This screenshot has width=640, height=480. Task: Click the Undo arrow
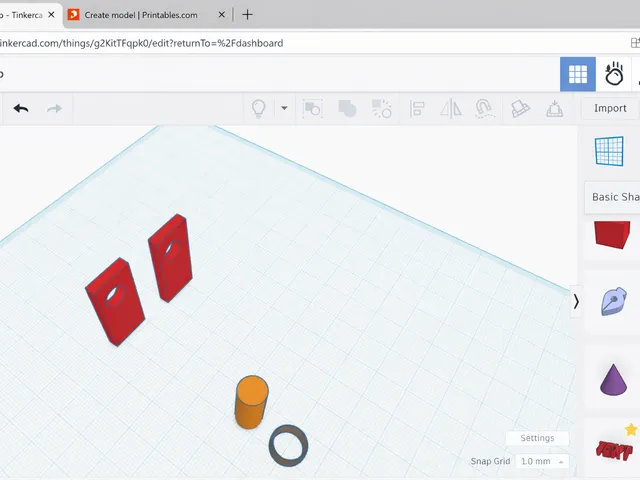pyautogui.click(x=21, y=109)
